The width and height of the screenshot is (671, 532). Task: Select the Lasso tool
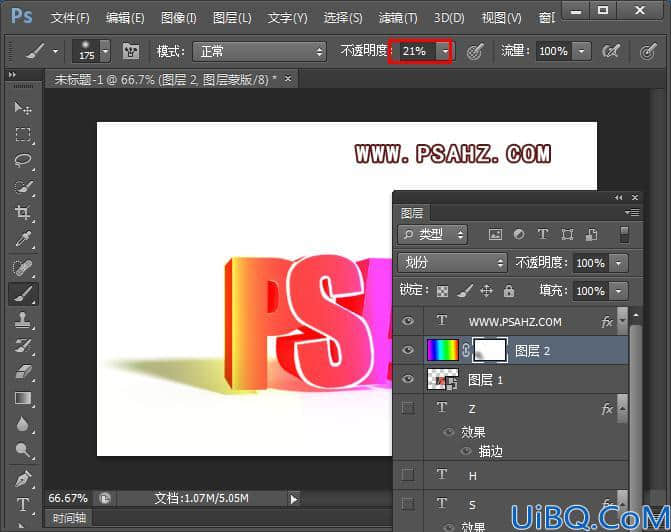pyautogui.click(x=23, y=161)
